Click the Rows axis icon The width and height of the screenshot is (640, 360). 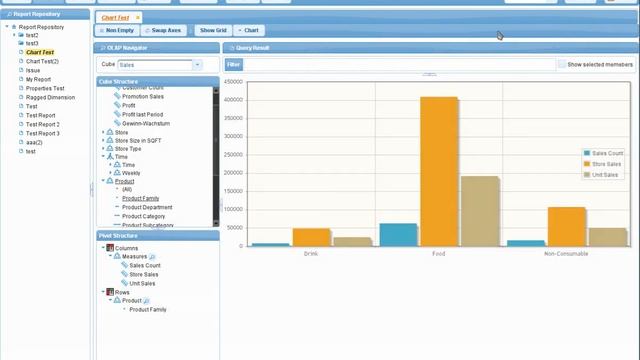click(x=110, y=292)
